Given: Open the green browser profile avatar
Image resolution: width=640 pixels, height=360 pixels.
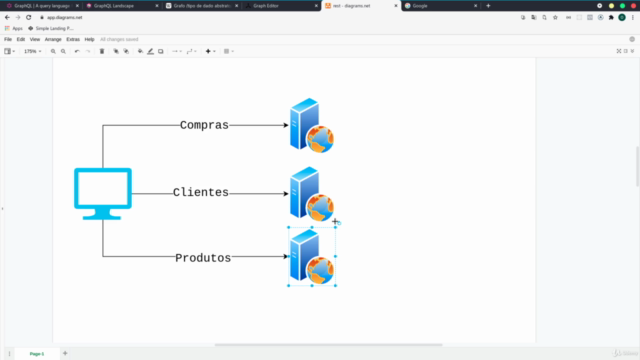Looking at the screenshot, I should 622,18.
